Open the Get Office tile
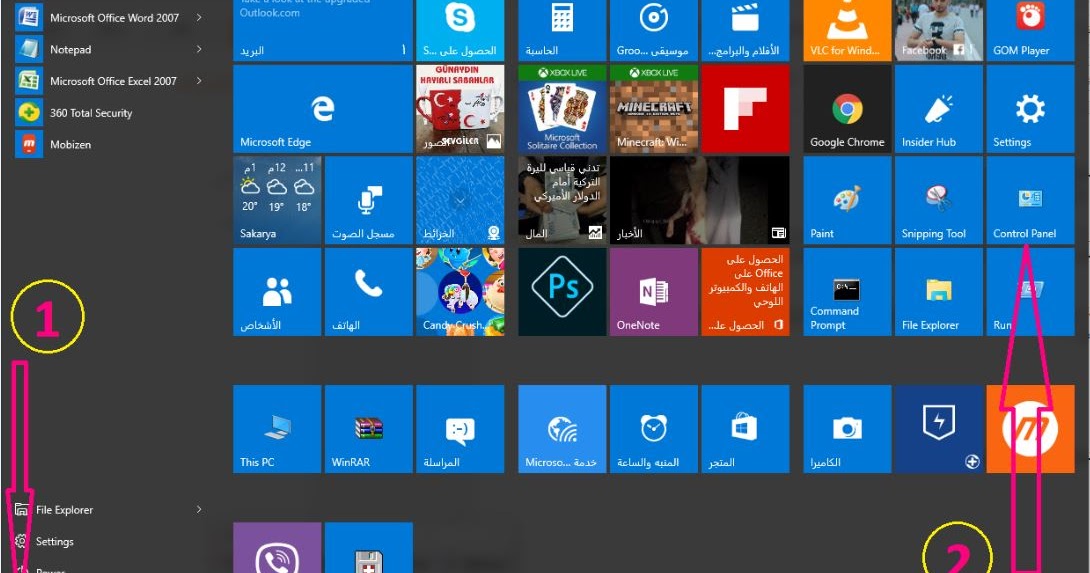This screenshot has height=573, width=1090. point(745,292)
